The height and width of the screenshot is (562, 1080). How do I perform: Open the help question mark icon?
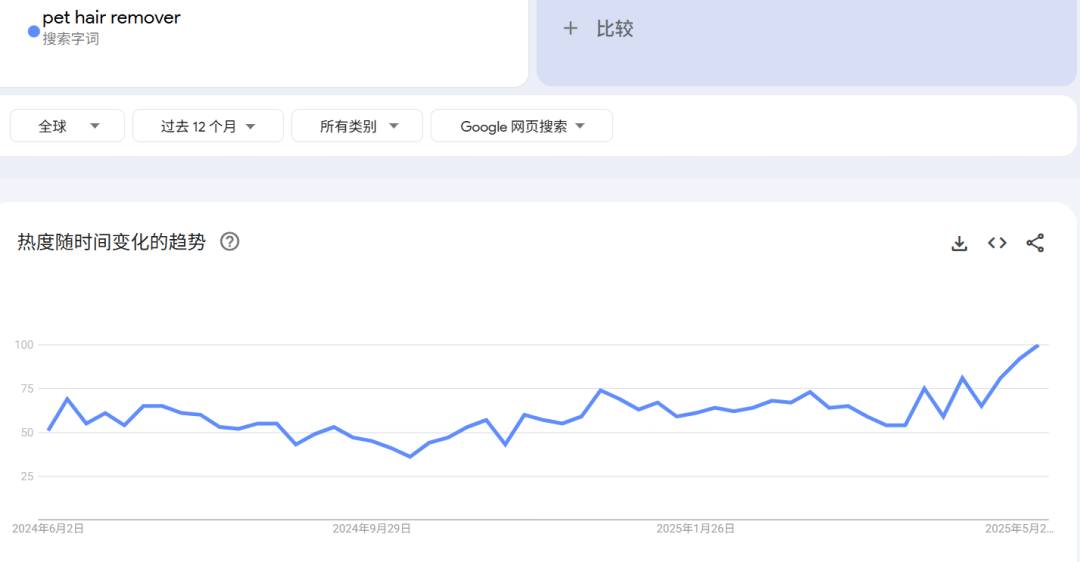click(x=230, y=242)
